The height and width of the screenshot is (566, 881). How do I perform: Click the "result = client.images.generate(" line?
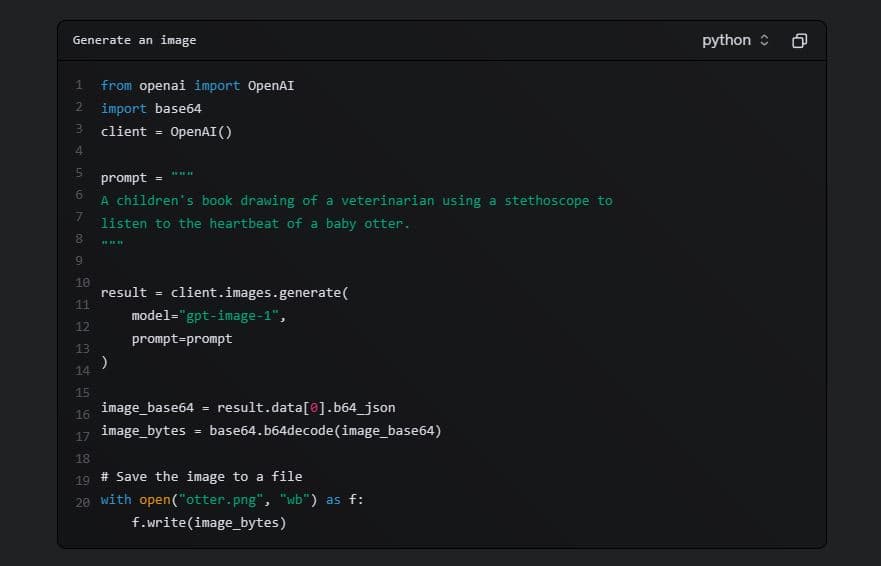224,293
